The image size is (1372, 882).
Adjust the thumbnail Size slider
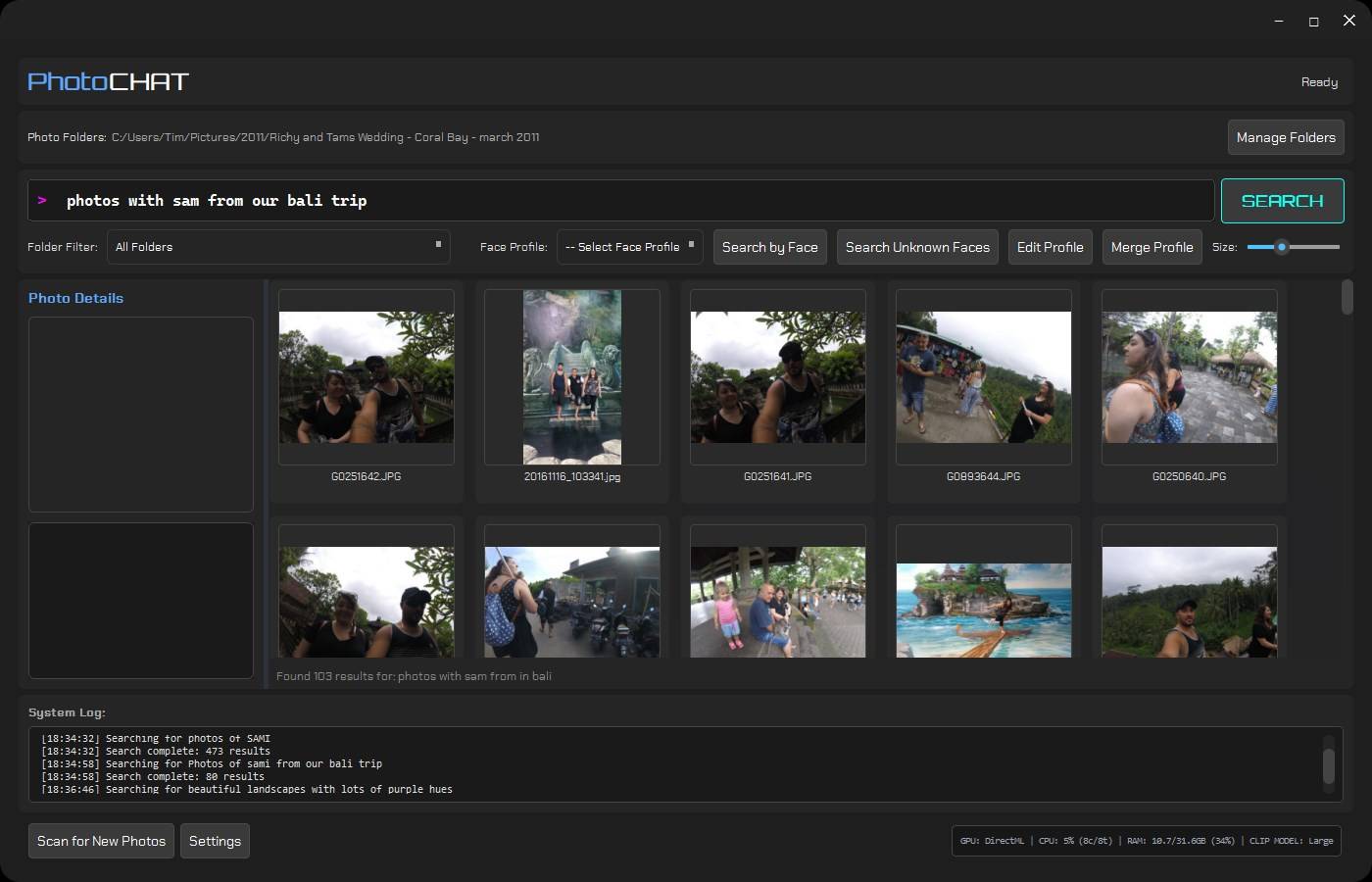click(1281, 247)
